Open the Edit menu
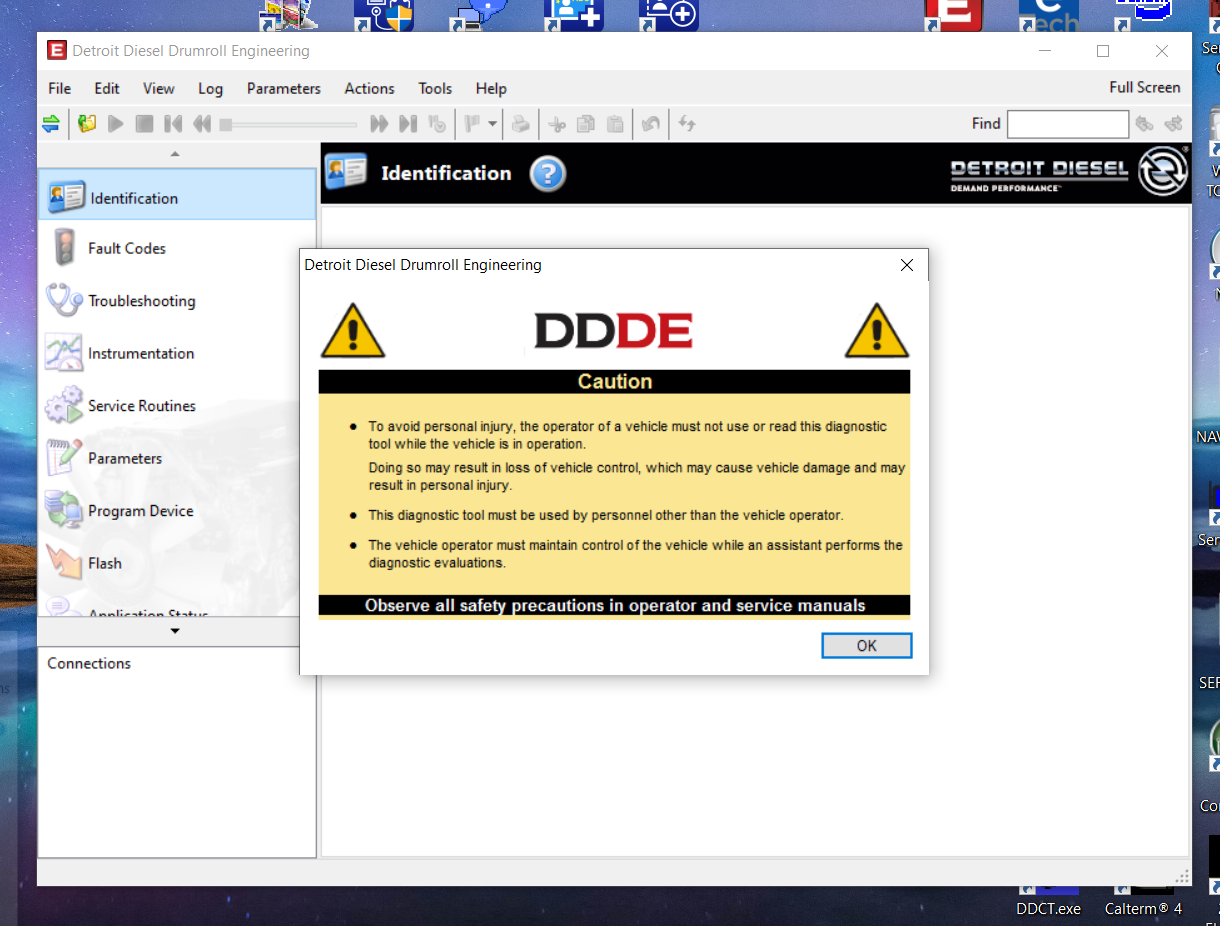The image size is (1220, 926). pos(107,88)
